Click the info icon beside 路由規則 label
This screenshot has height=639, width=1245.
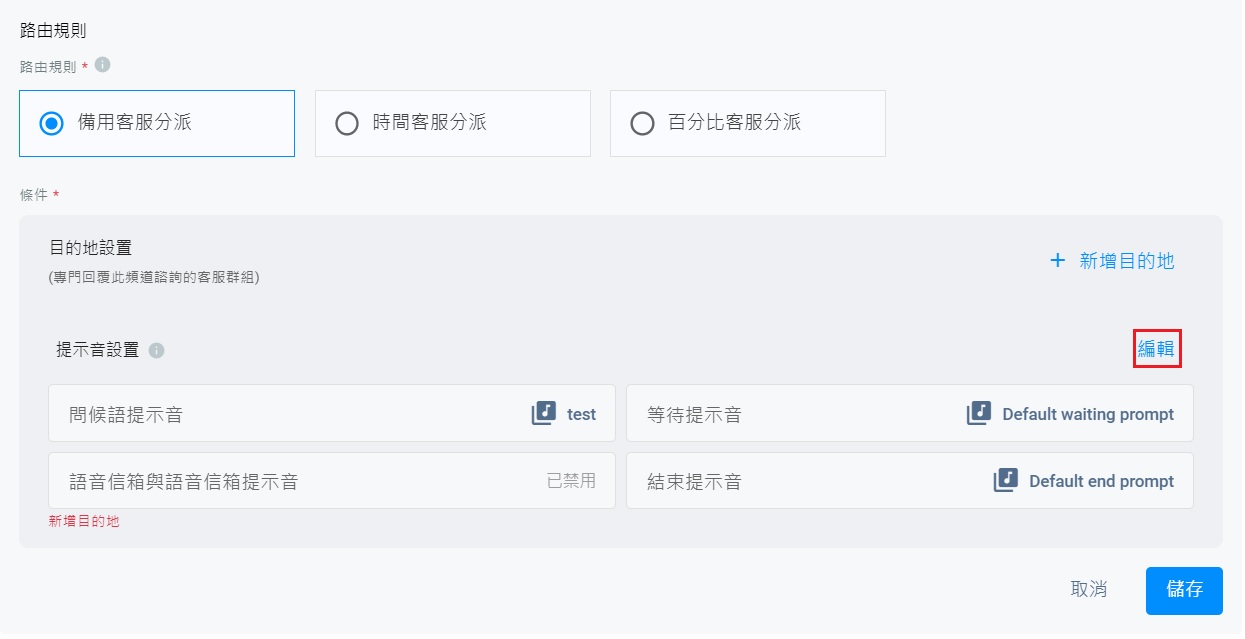[x=102, y=65]
